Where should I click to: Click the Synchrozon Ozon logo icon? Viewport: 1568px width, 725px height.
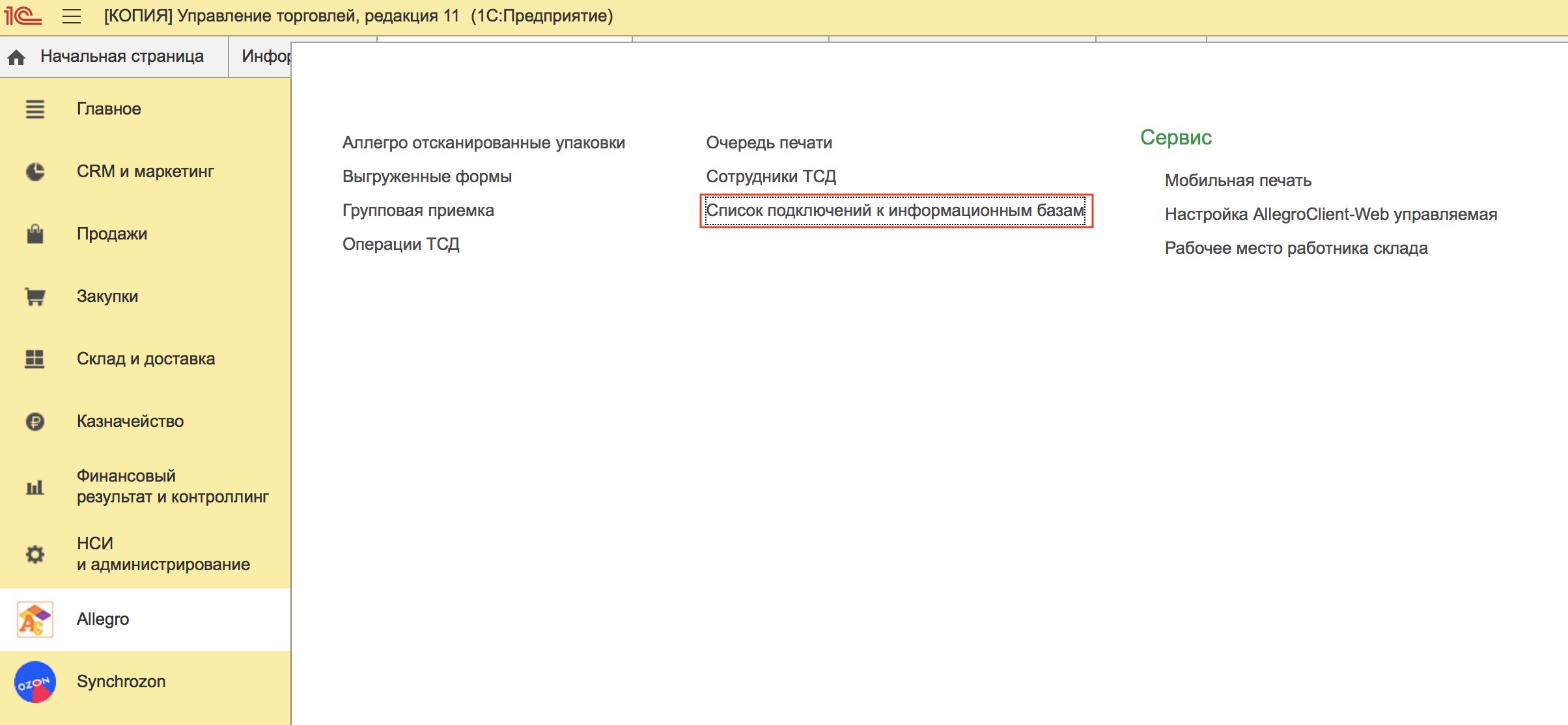(x=35, y=682)
